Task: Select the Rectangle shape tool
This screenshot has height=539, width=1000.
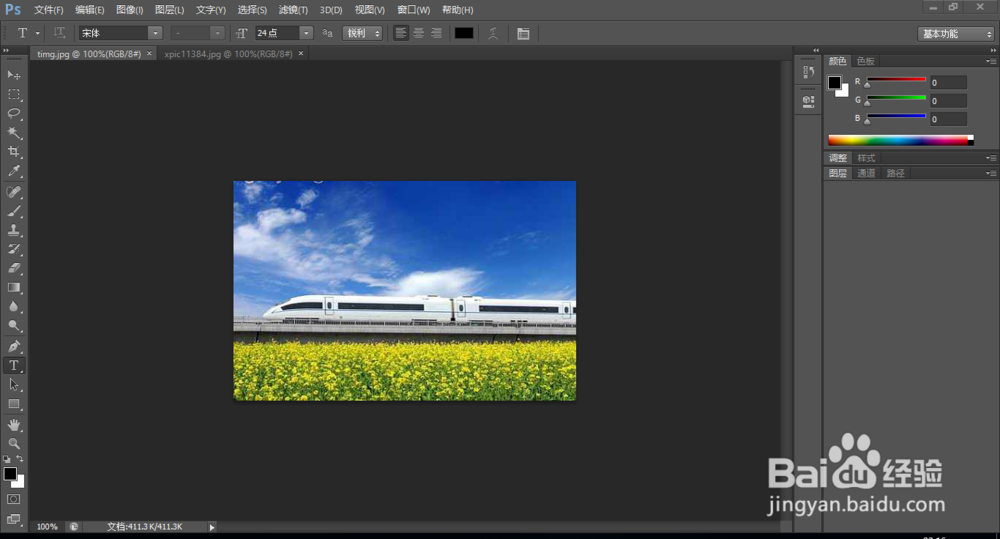Action: (x=13, y=404)
